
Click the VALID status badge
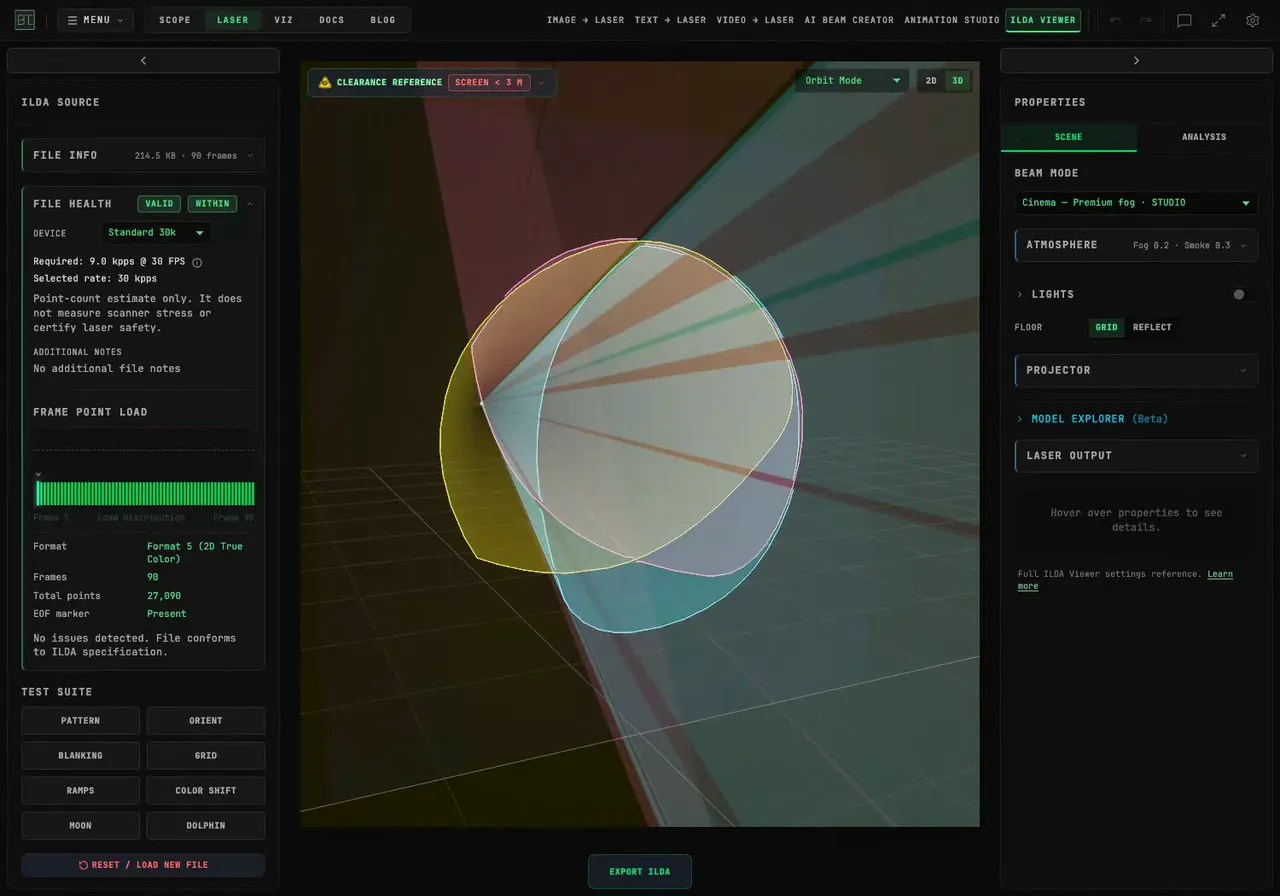coord(159,204)
